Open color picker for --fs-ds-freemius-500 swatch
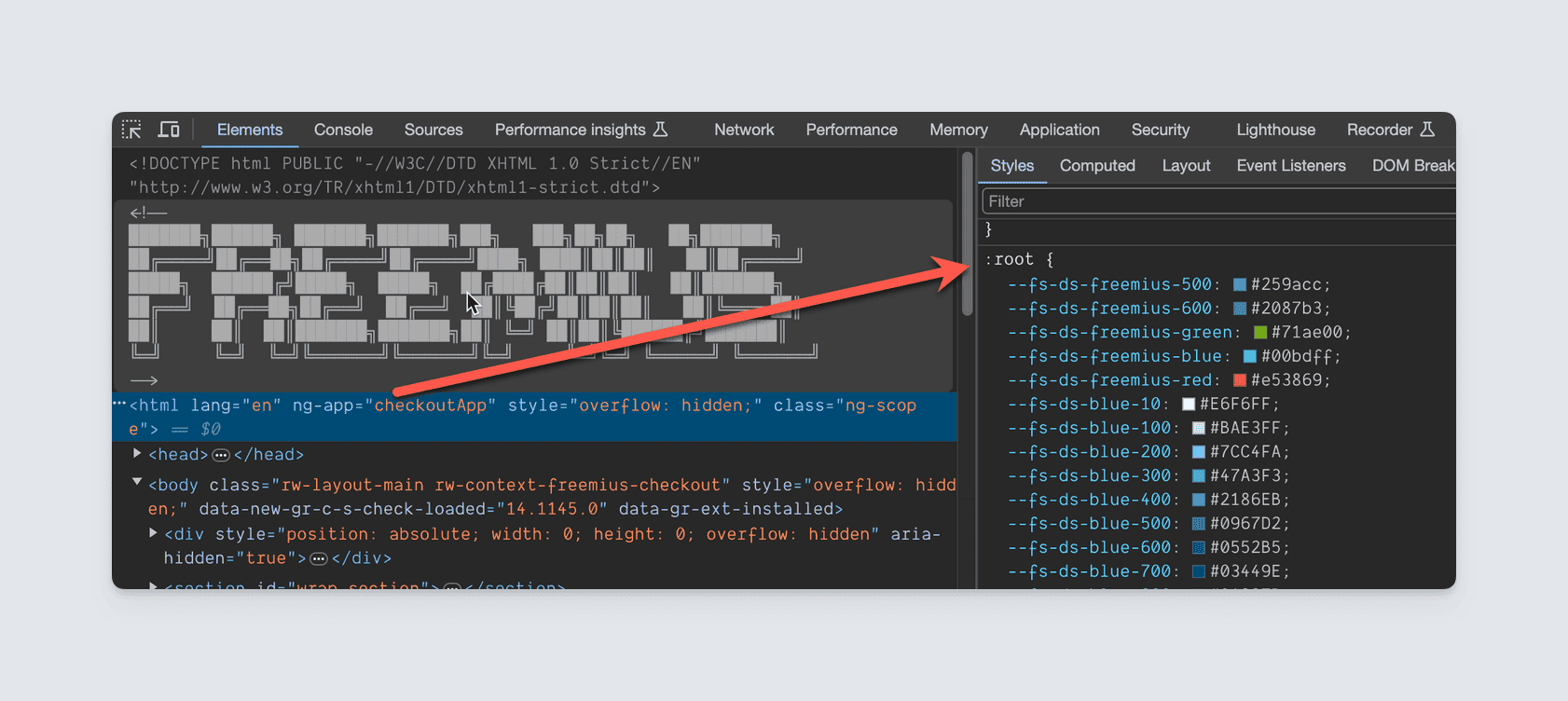Screen dimensions: 1568x701 point(1240,284)
